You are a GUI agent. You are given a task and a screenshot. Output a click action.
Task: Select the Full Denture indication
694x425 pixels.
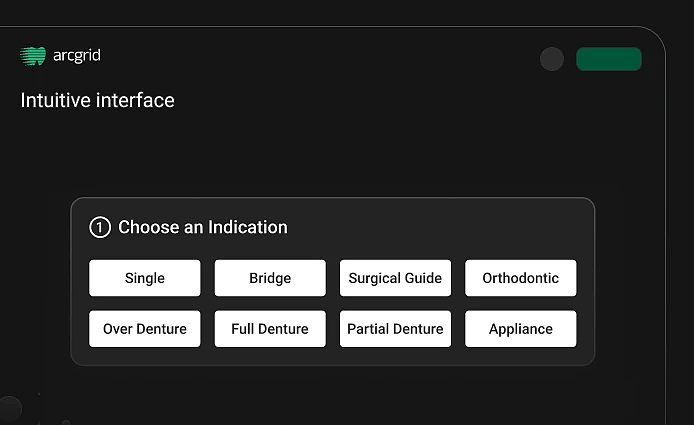(270, 329)
